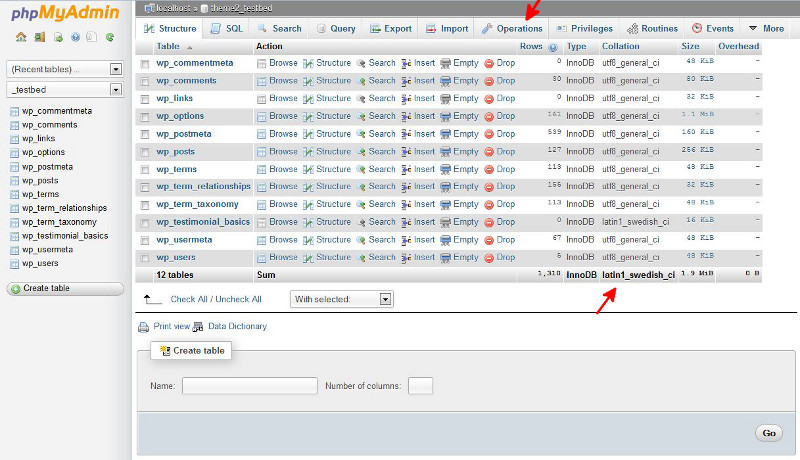Click wp_posts table icon in sidebar
Image resolution: width=800 pixels, height=460 pixels.
(x=14, y=181)
